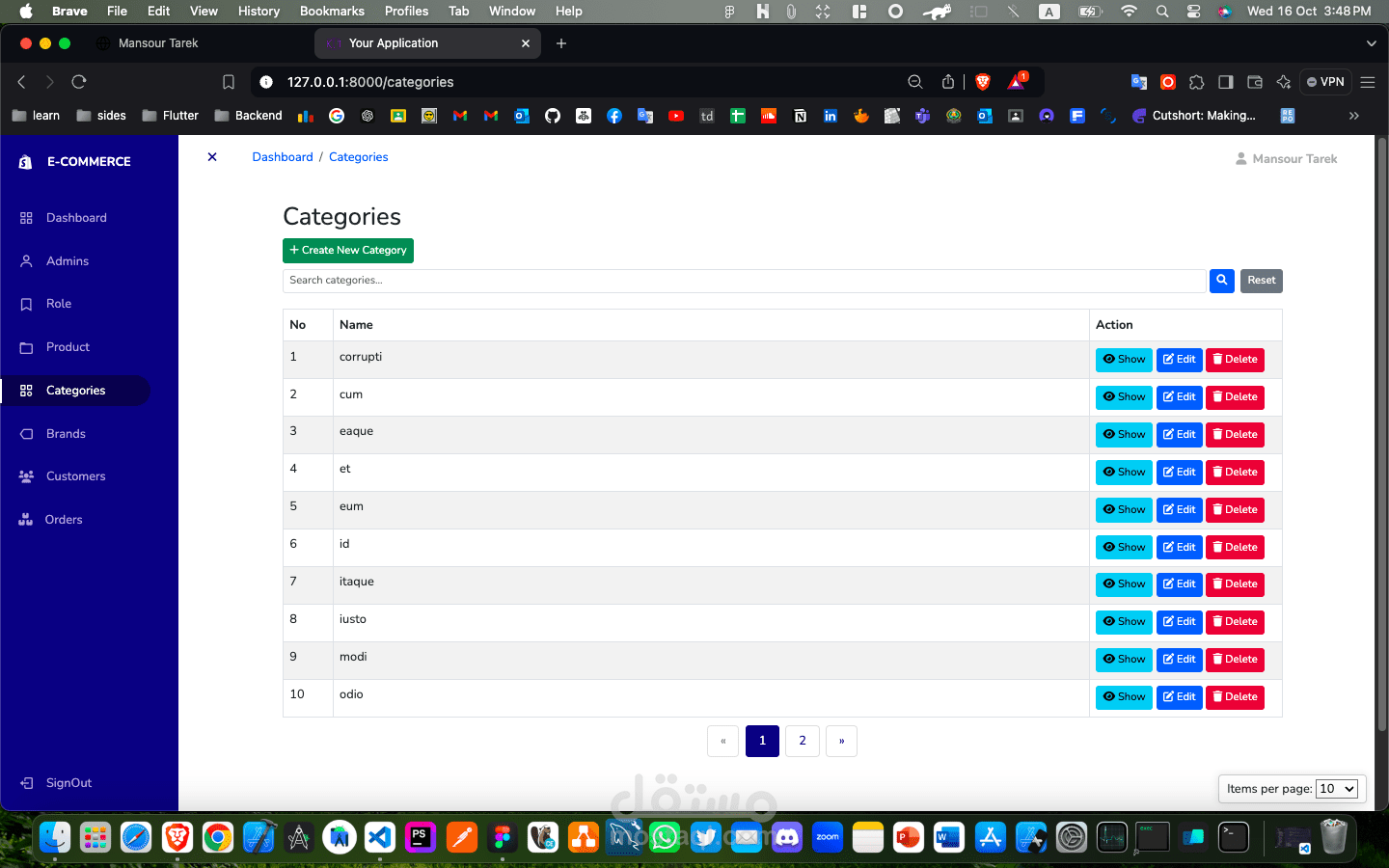Show the eaque category
This screenshot has height=868, width=1389.
[x=1124, y=435]
